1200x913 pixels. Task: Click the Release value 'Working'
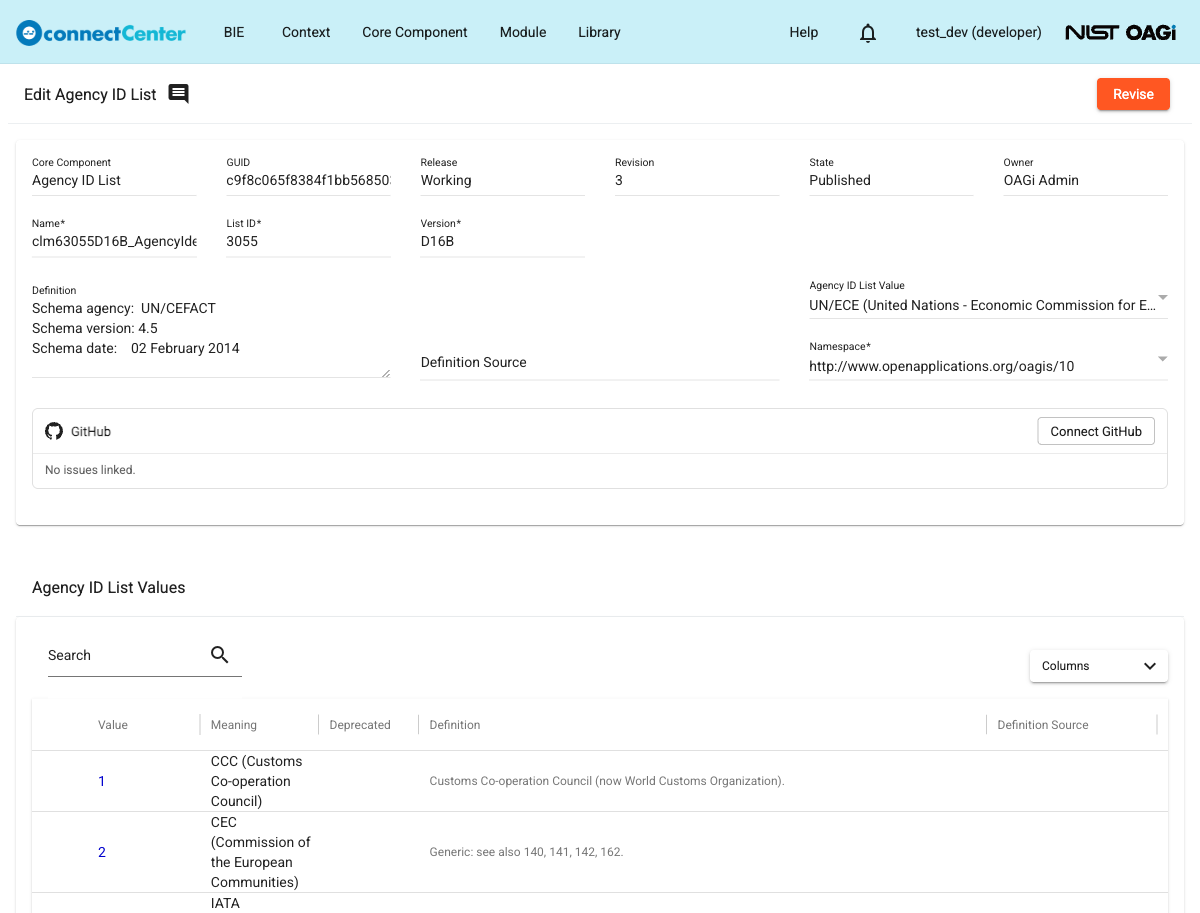pos(446,180)
